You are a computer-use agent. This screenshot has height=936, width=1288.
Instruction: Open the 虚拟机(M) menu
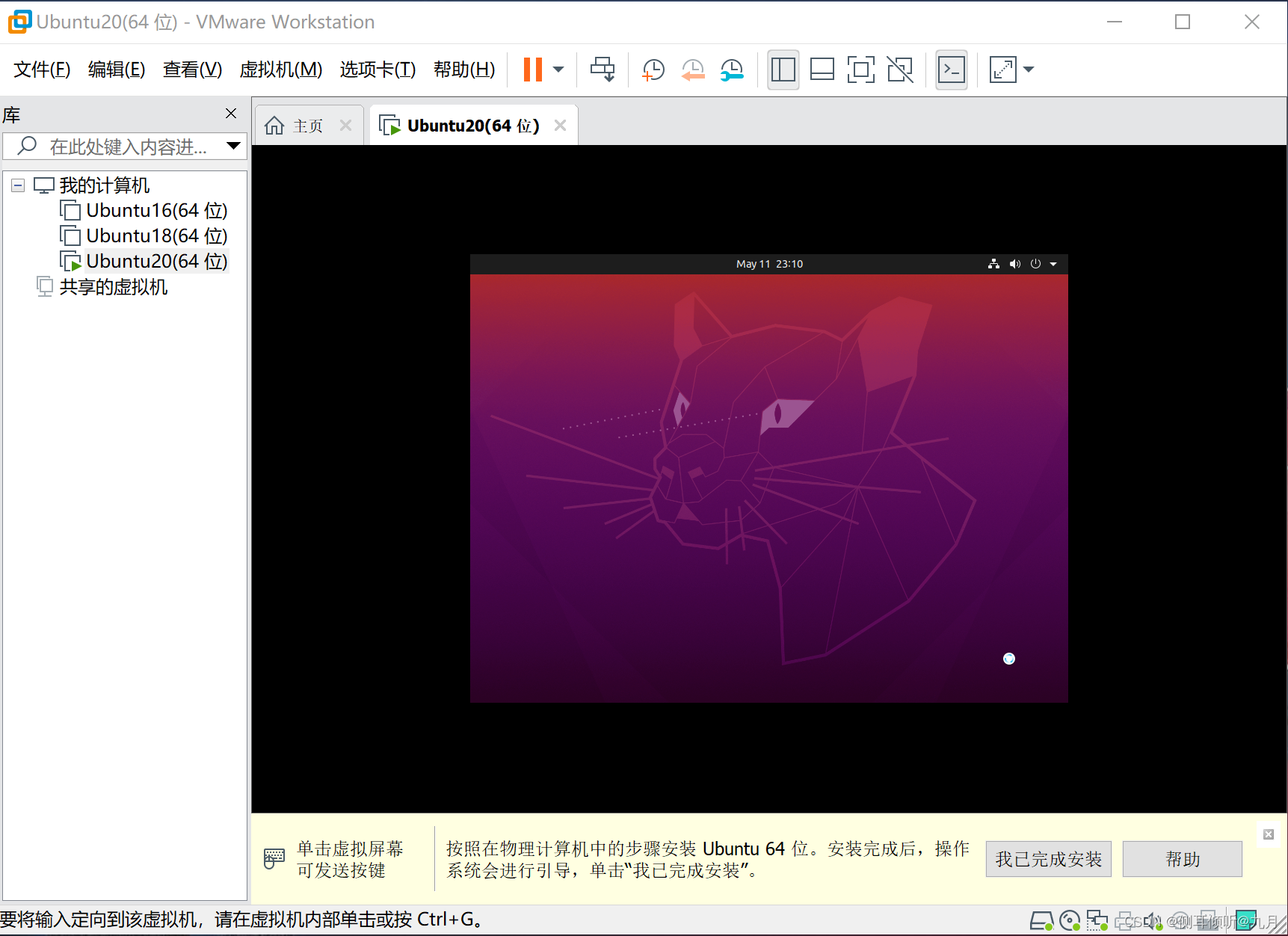[x=280, y=69]
